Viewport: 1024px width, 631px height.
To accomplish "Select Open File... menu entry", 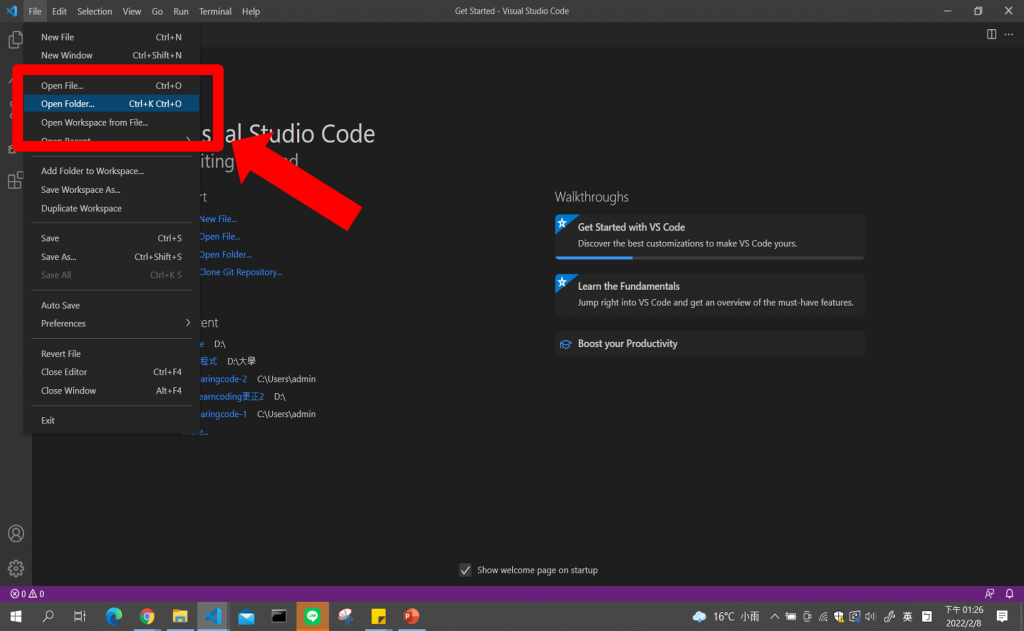I will [x=111, y=86].
